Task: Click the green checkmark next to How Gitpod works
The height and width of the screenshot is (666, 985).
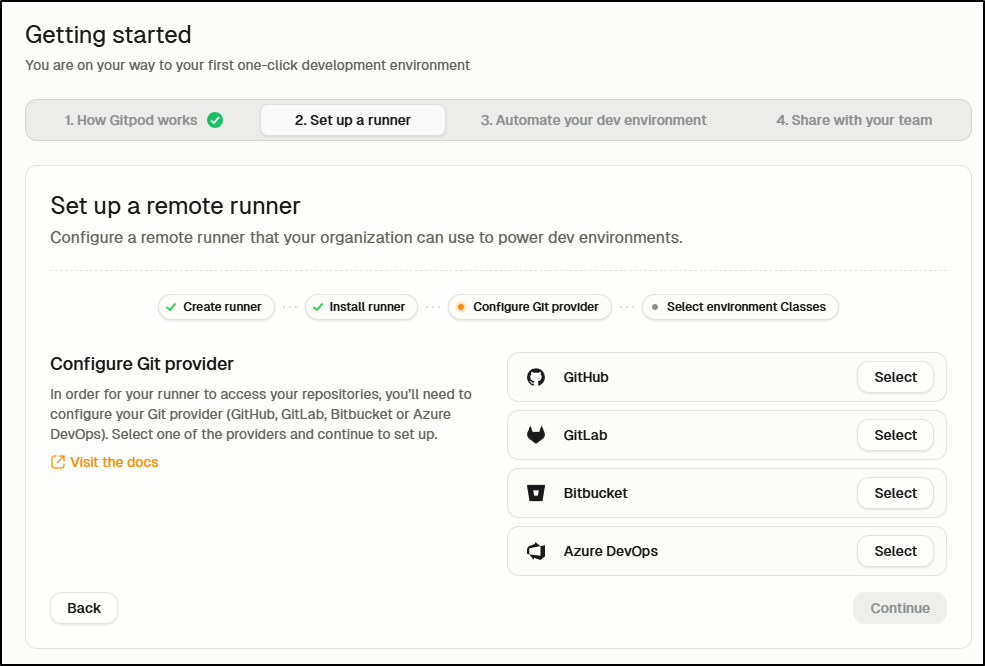Action: point(215,120)
